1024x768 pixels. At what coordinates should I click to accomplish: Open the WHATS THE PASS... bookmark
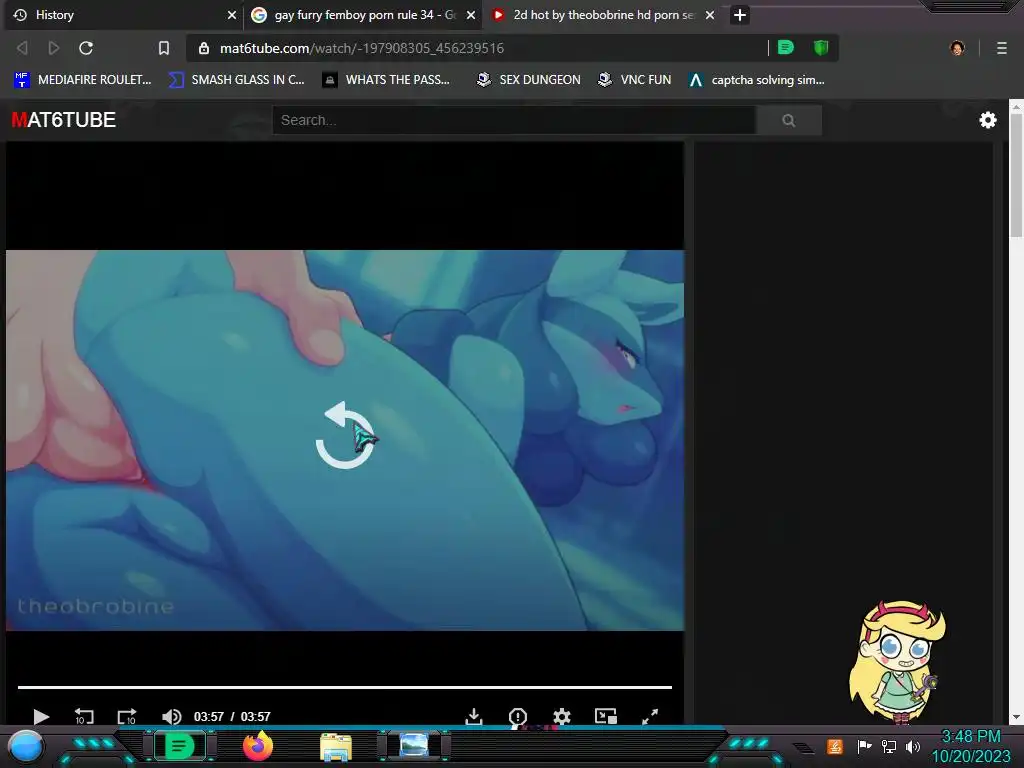coord(386,80)
